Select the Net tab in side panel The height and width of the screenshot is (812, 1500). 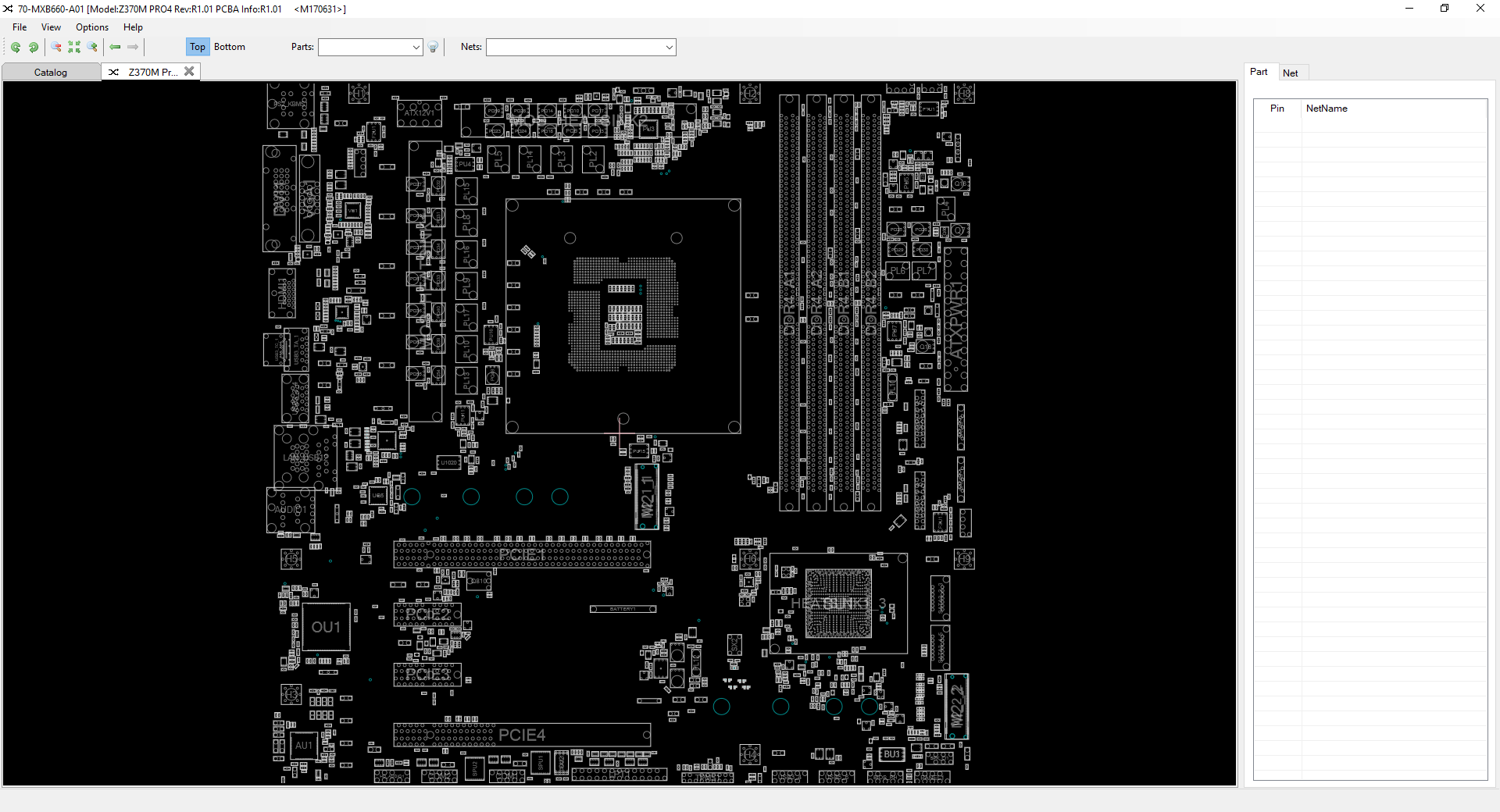point(1290,73)
